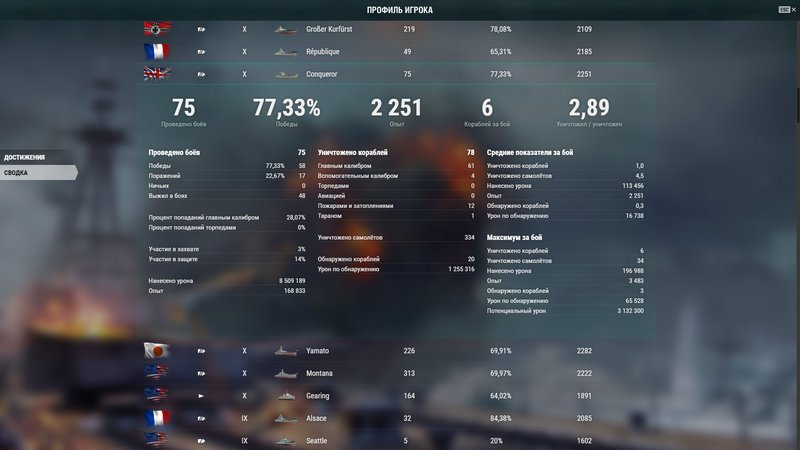Click the Главным калибром label

tap(344, 165)
